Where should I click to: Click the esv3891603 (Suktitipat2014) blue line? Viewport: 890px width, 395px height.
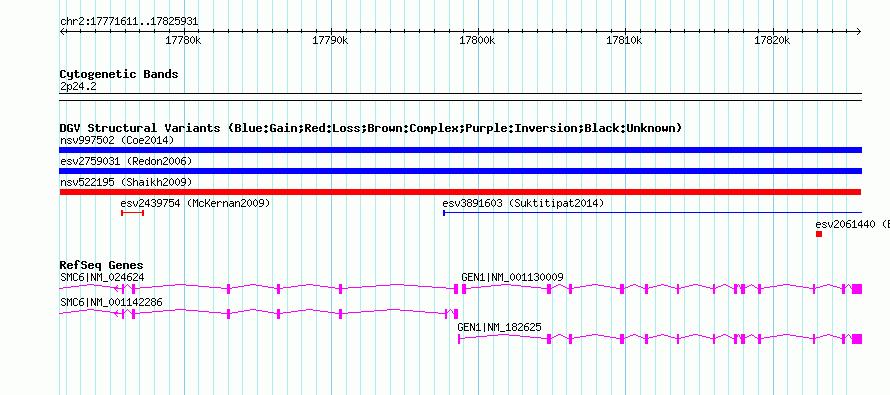point(652,213)
